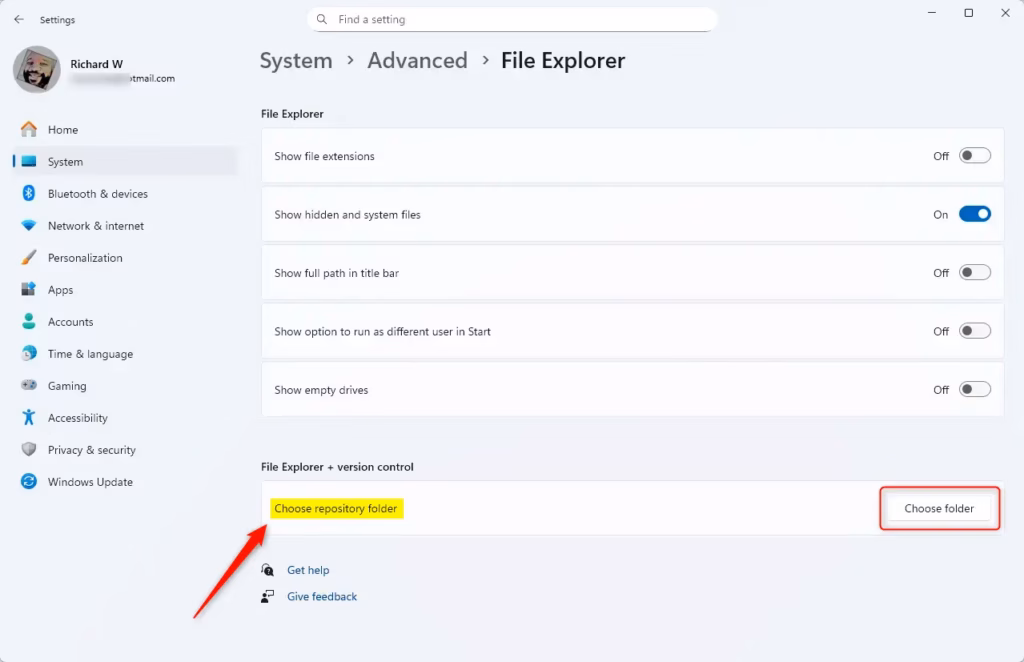The height and width of the screenshot is (662, 1024).
Task: Click the Gaming controller icon
Action: 29,385
